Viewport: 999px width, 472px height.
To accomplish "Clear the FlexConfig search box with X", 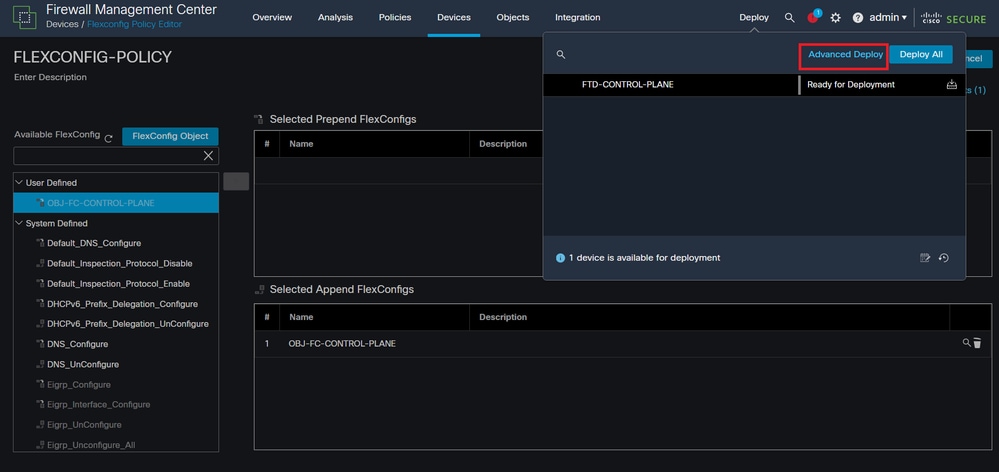I will click(x=208, y=156).
